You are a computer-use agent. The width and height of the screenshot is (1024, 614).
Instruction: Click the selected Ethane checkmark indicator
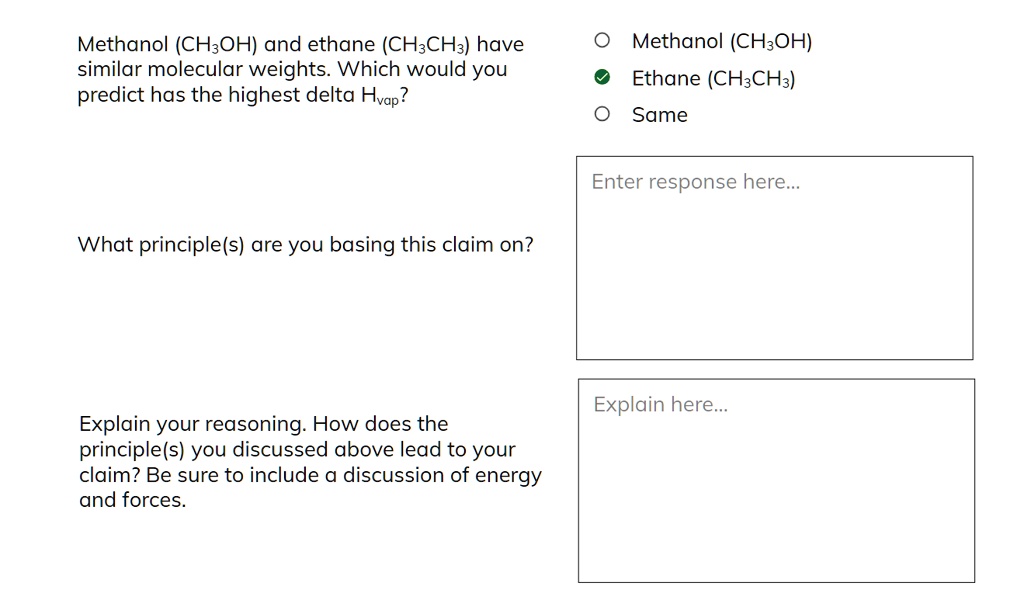point(601,77)
